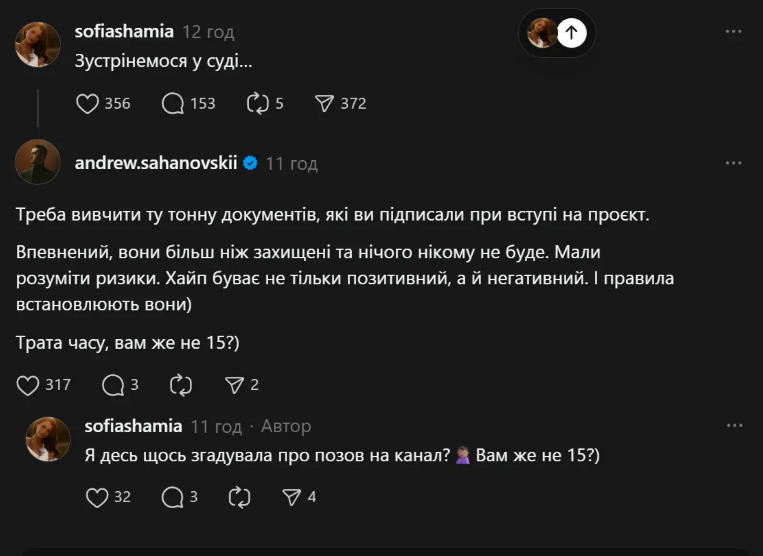Image resolution: width=763 pixels, height=556 pixels.
Task: Repost sofiashamia's author reply
Action: (x=240, y=497)
